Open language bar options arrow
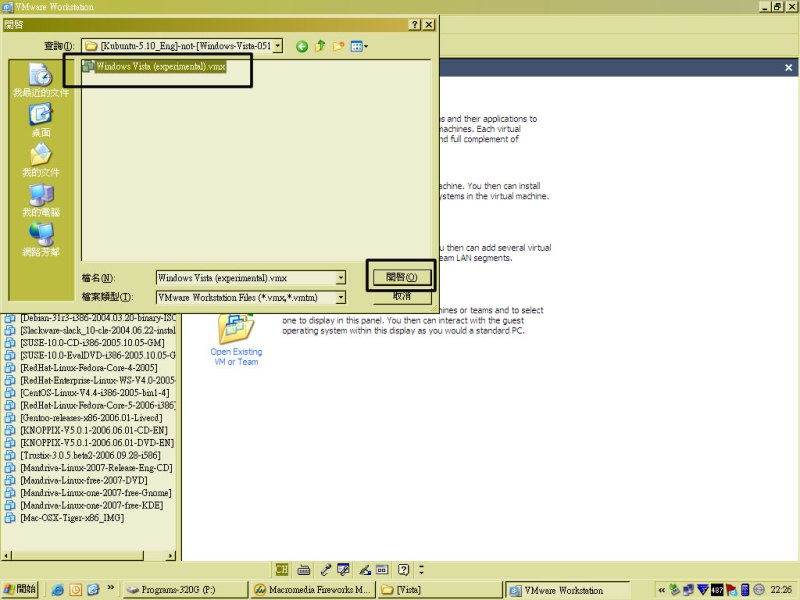The image size is (800, 600). point(421,569)
